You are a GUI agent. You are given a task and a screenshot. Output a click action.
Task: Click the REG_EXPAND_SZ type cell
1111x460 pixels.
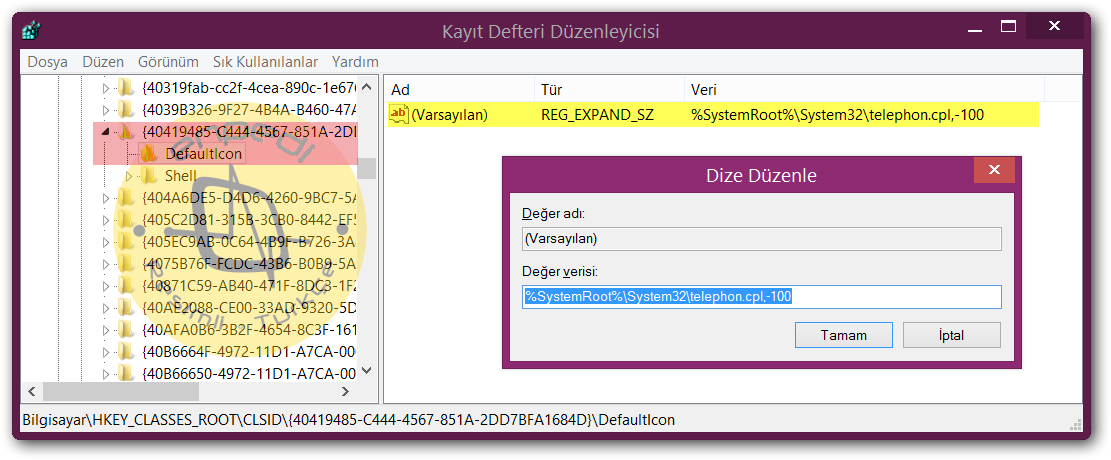[x=597, y=114]
